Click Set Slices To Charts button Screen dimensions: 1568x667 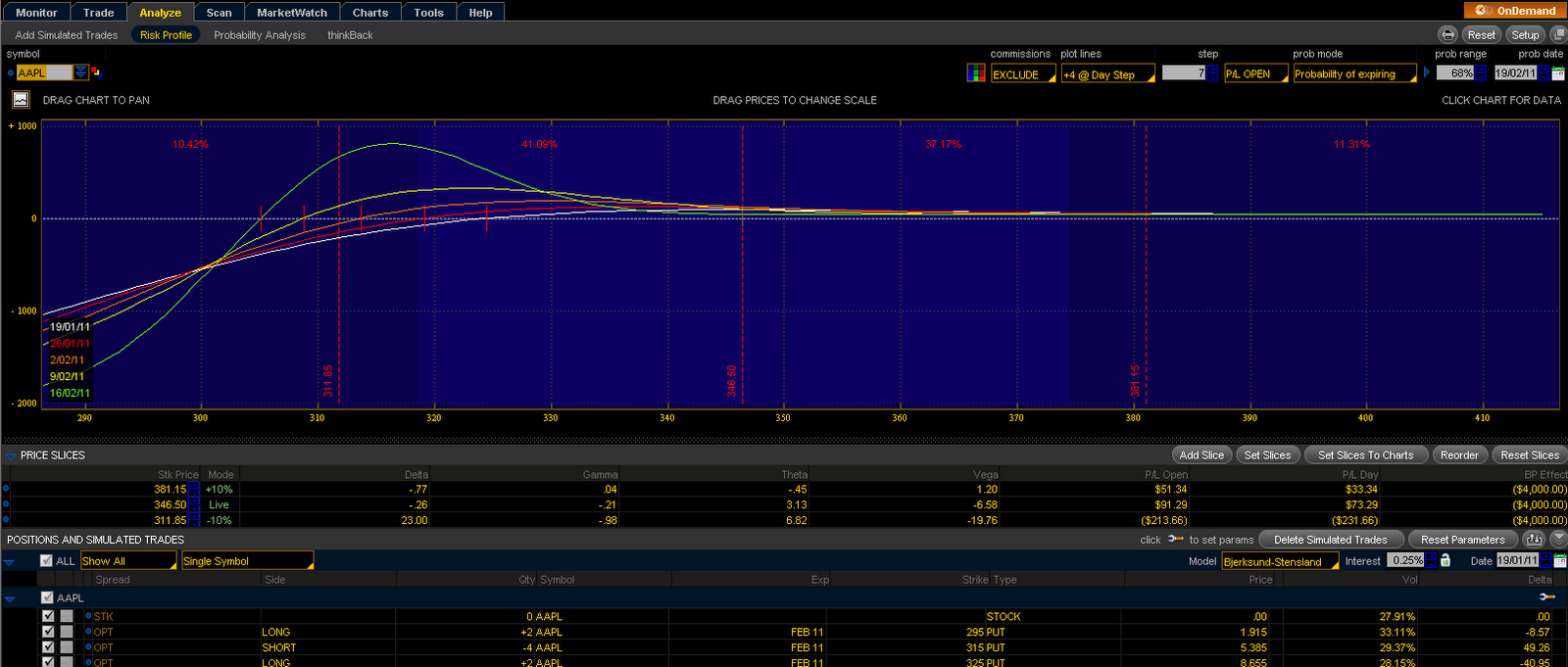[1365, 454]
